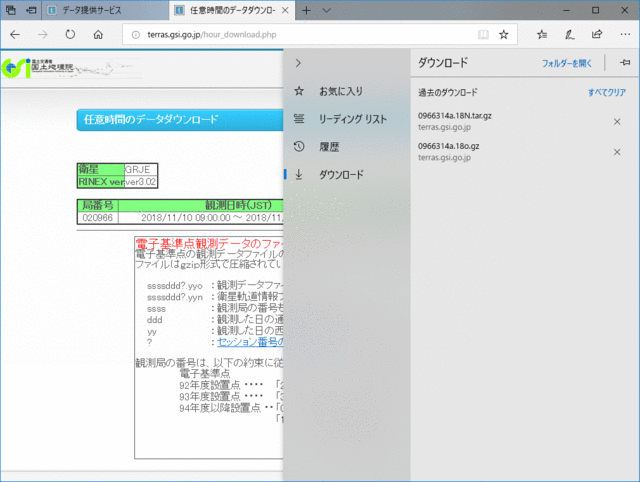Open the Hub favorites list icon
This screenshot has height=482, width=640.
(x=542, y=35)
